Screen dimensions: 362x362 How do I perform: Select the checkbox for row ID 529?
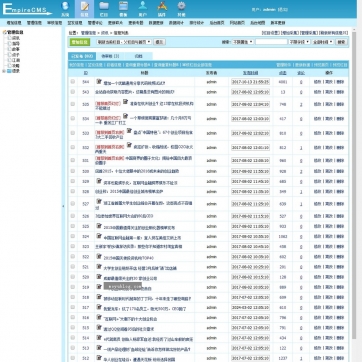73,181
